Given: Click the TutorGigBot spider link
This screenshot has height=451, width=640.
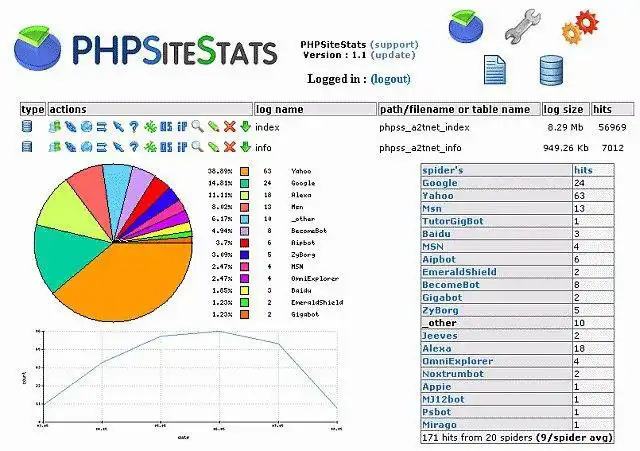Looking at the screenshot, I should (x=453, y=221).
